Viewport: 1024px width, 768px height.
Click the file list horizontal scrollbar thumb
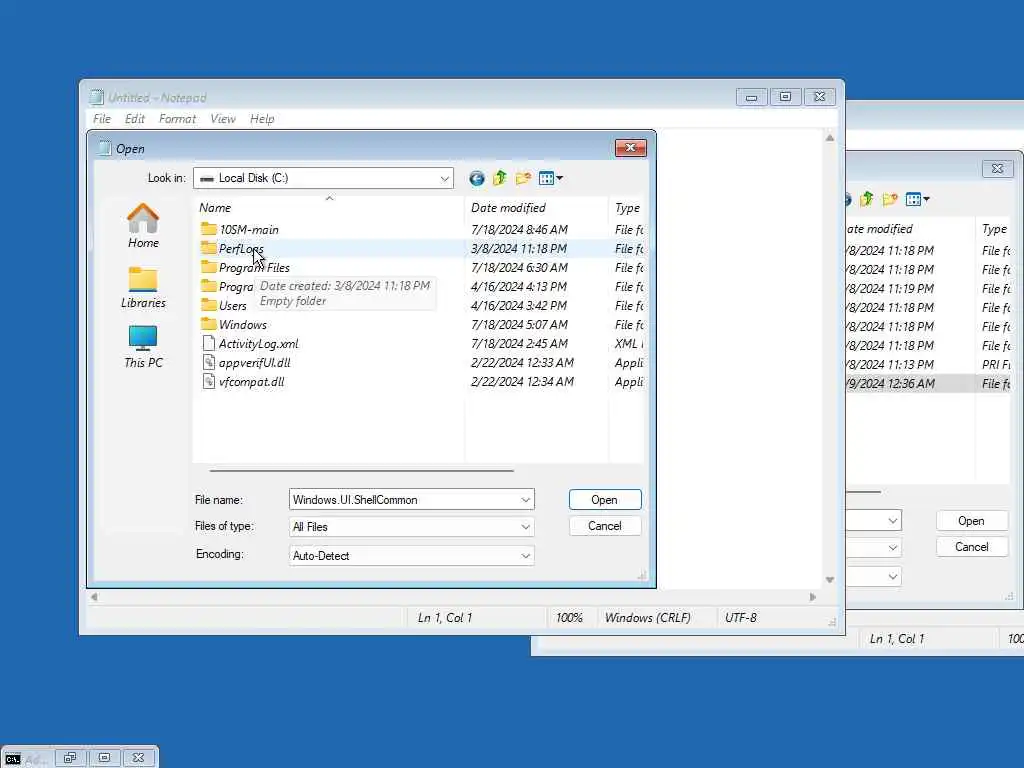pyautogui.click(x=361, y=470)
